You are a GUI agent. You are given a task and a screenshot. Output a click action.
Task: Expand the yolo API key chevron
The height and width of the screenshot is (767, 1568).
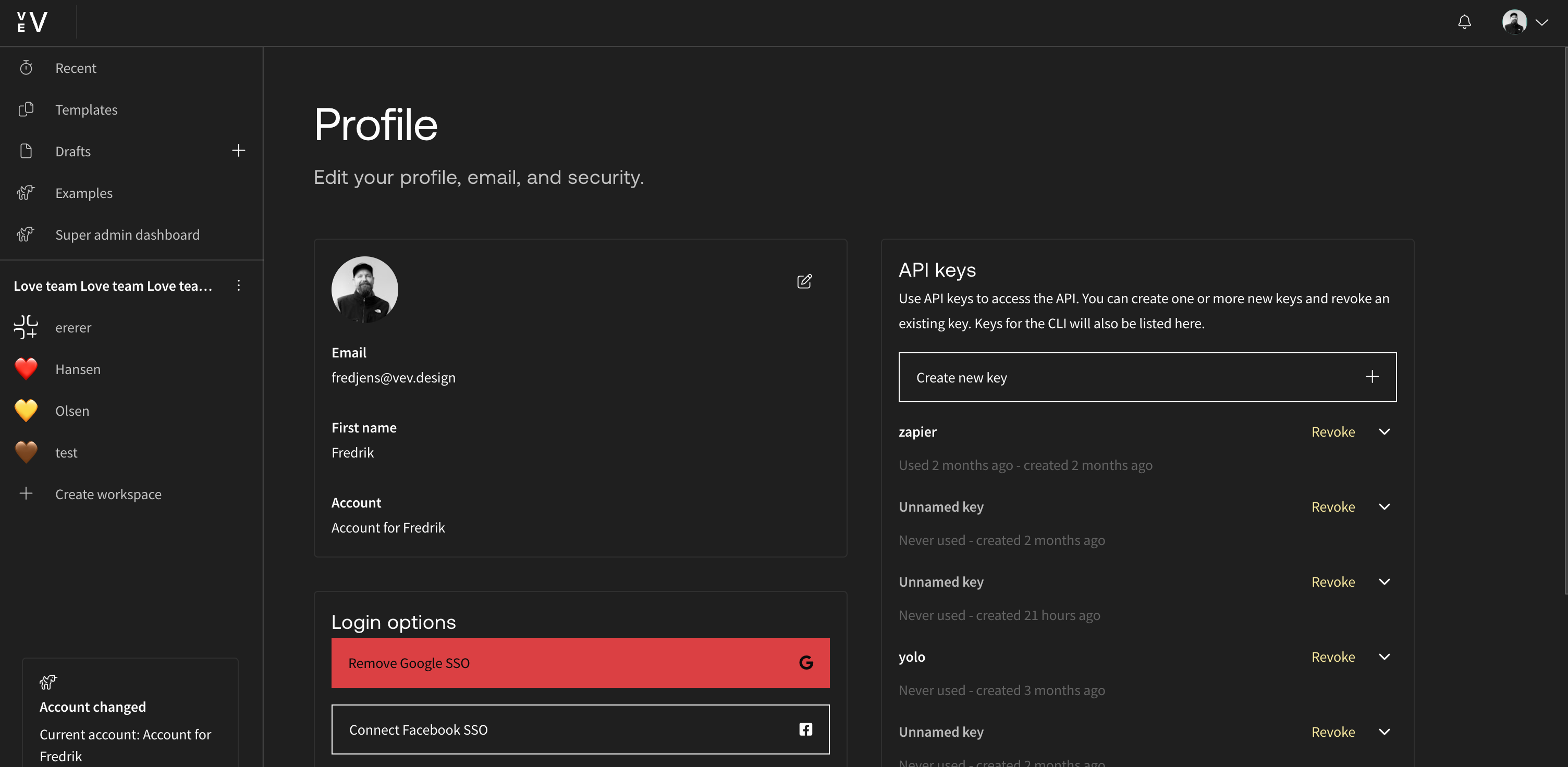[x=1383, y=657]
